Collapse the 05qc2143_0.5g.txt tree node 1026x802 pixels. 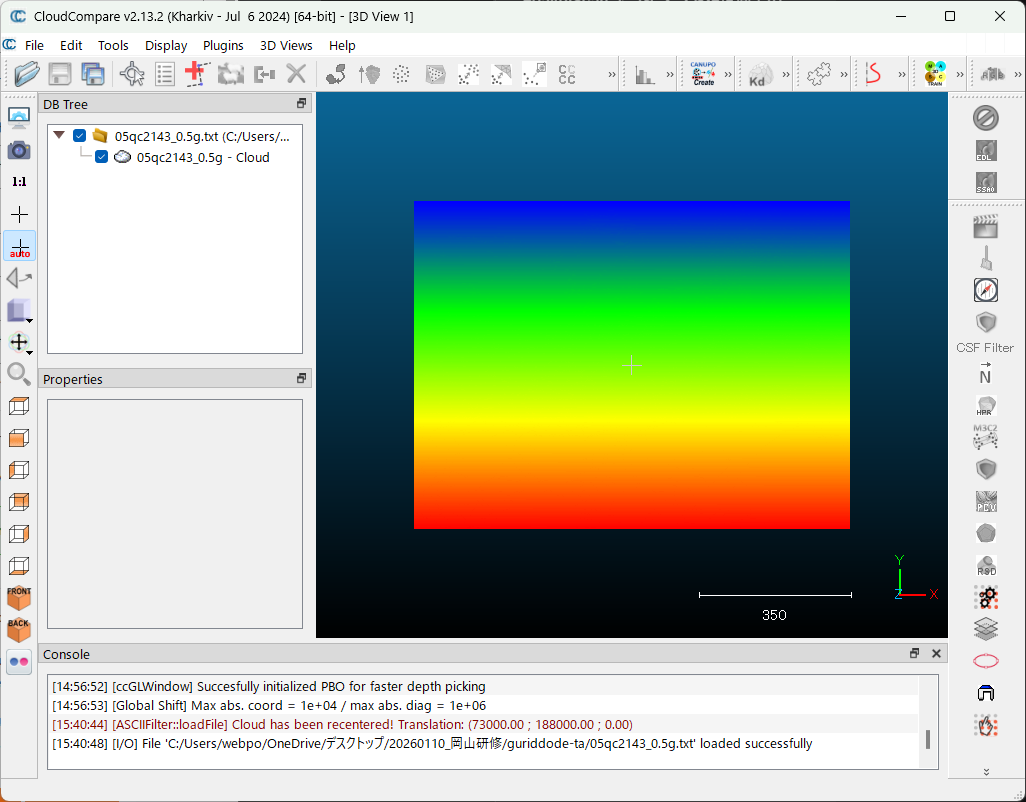(x=59, y=136)
